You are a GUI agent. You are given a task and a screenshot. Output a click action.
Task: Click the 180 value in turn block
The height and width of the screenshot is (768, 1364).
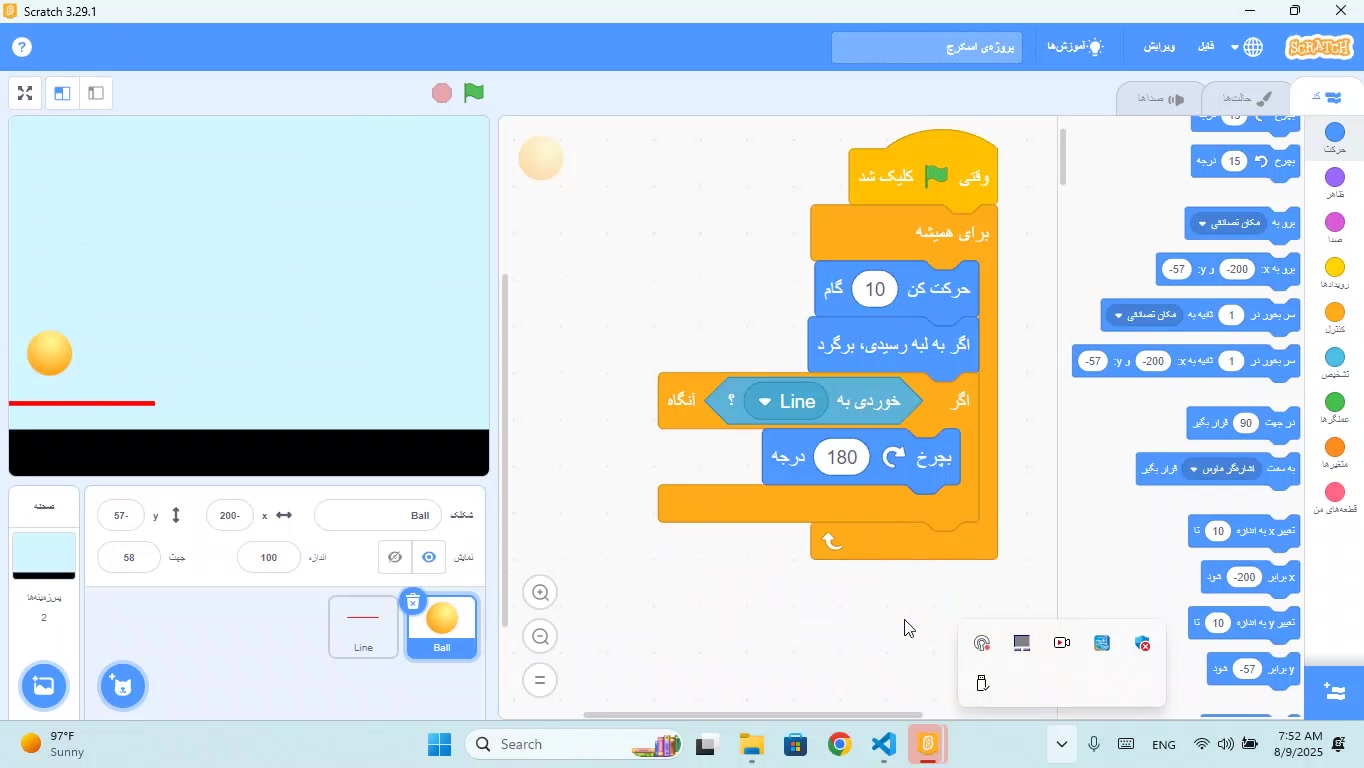843,457
